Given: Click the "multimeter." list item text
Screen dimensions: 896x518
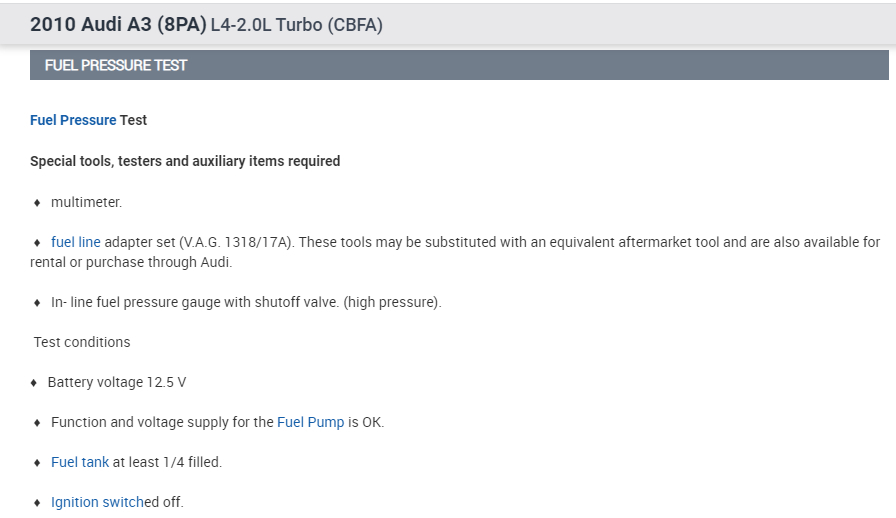Looking at the screenshot, I should coord(86,202).
